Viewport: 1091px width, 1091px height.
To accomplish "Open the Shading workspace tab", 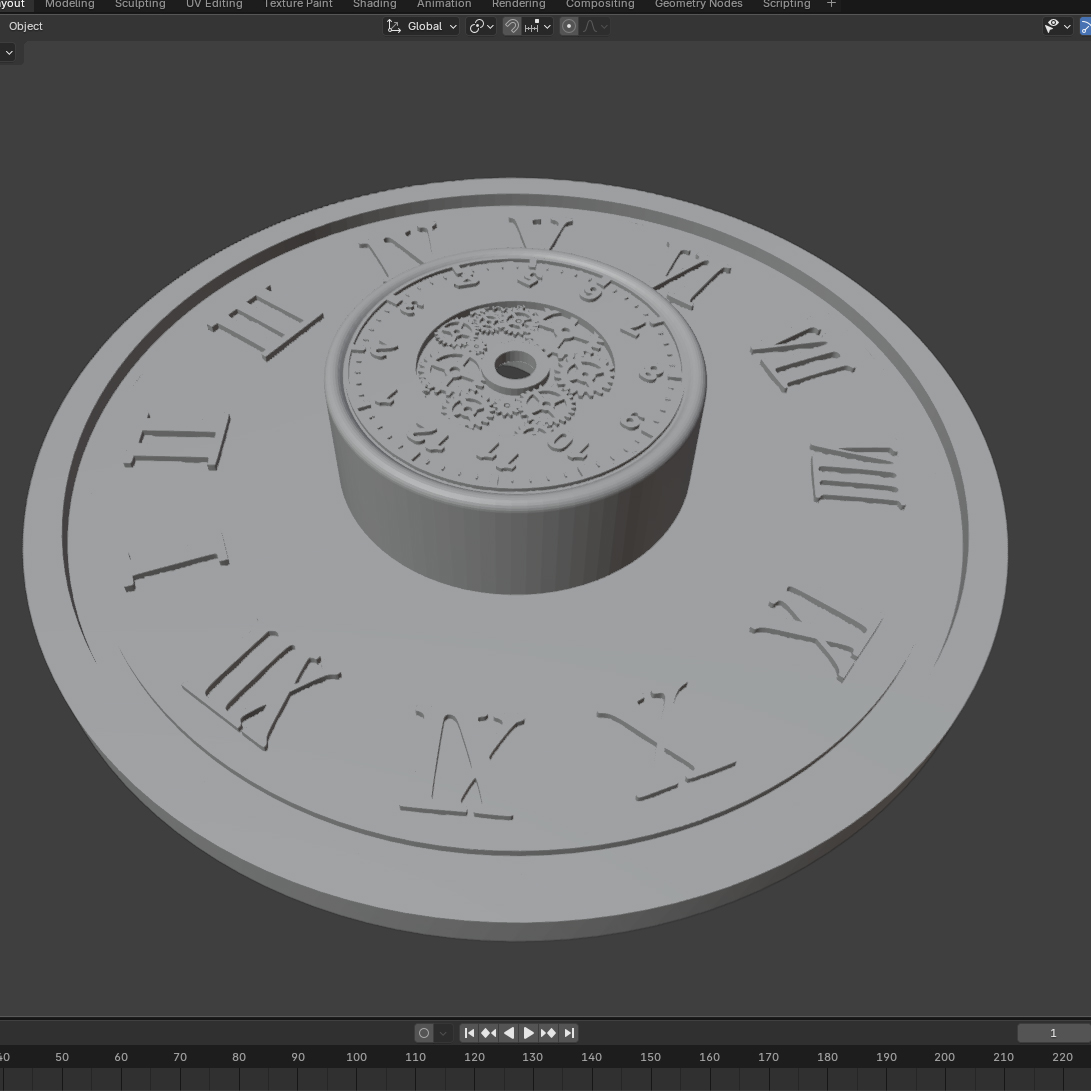I will [374, 4].
